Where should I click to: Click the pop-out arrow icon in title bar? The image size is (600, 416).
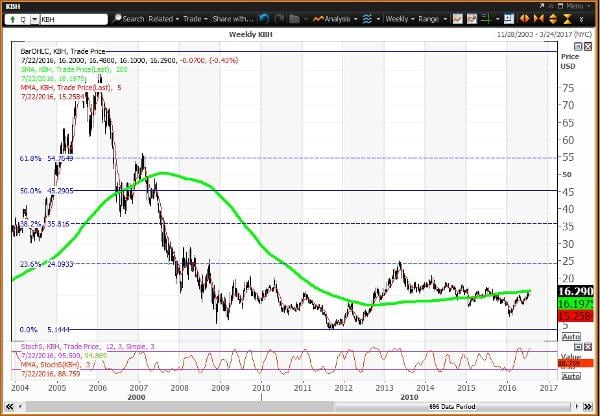coord(542,6)
